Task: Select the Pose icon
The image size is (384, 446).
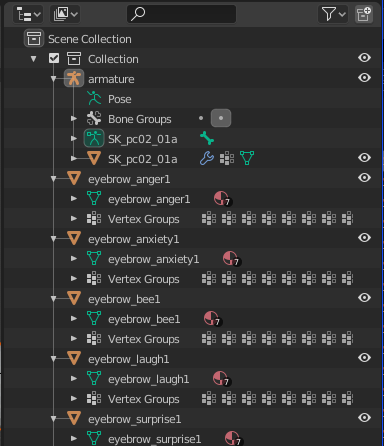Action: pyautogui.click(x=94, y=98)
